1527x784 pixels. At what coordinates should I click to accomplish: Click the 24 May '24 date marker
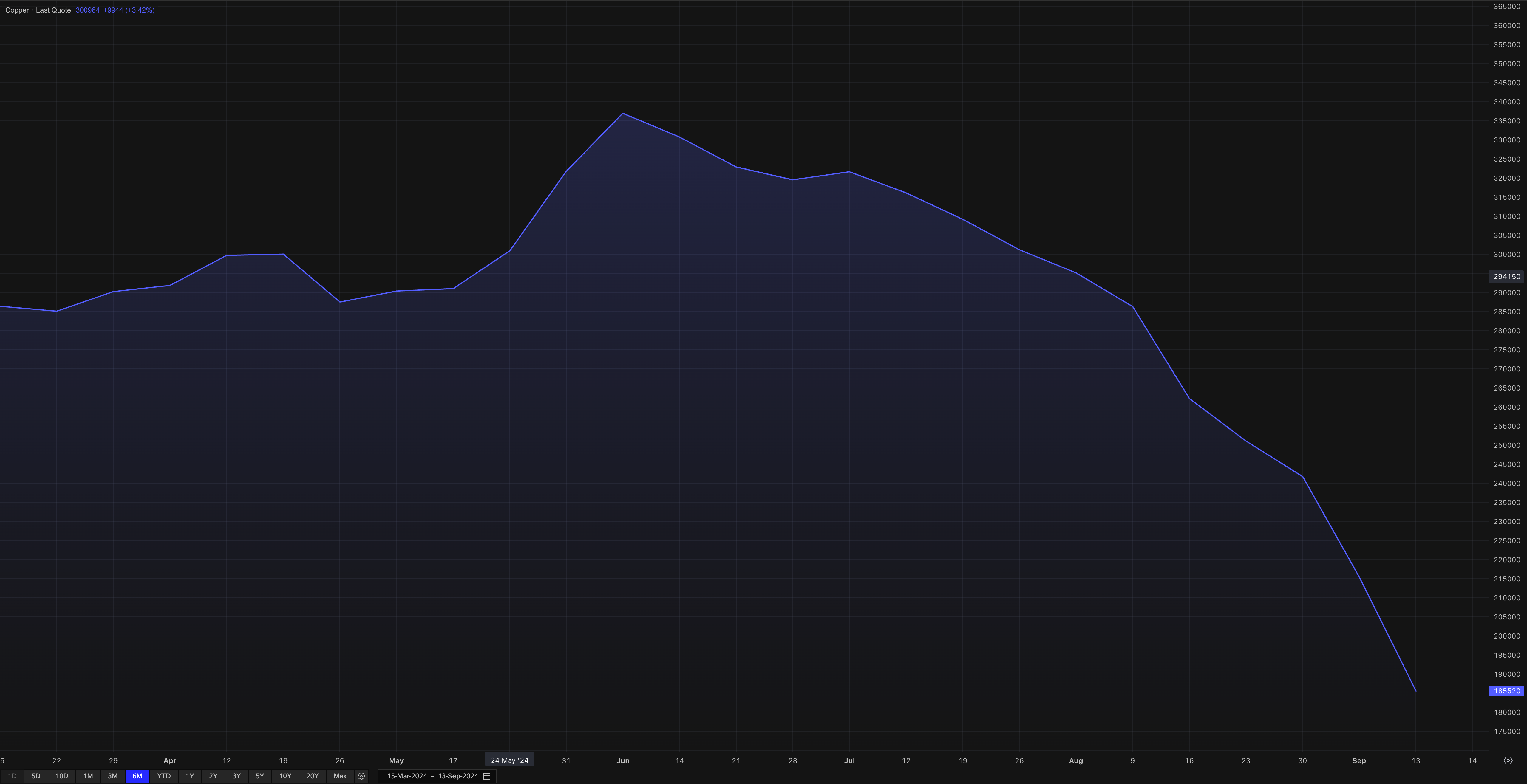510,760
